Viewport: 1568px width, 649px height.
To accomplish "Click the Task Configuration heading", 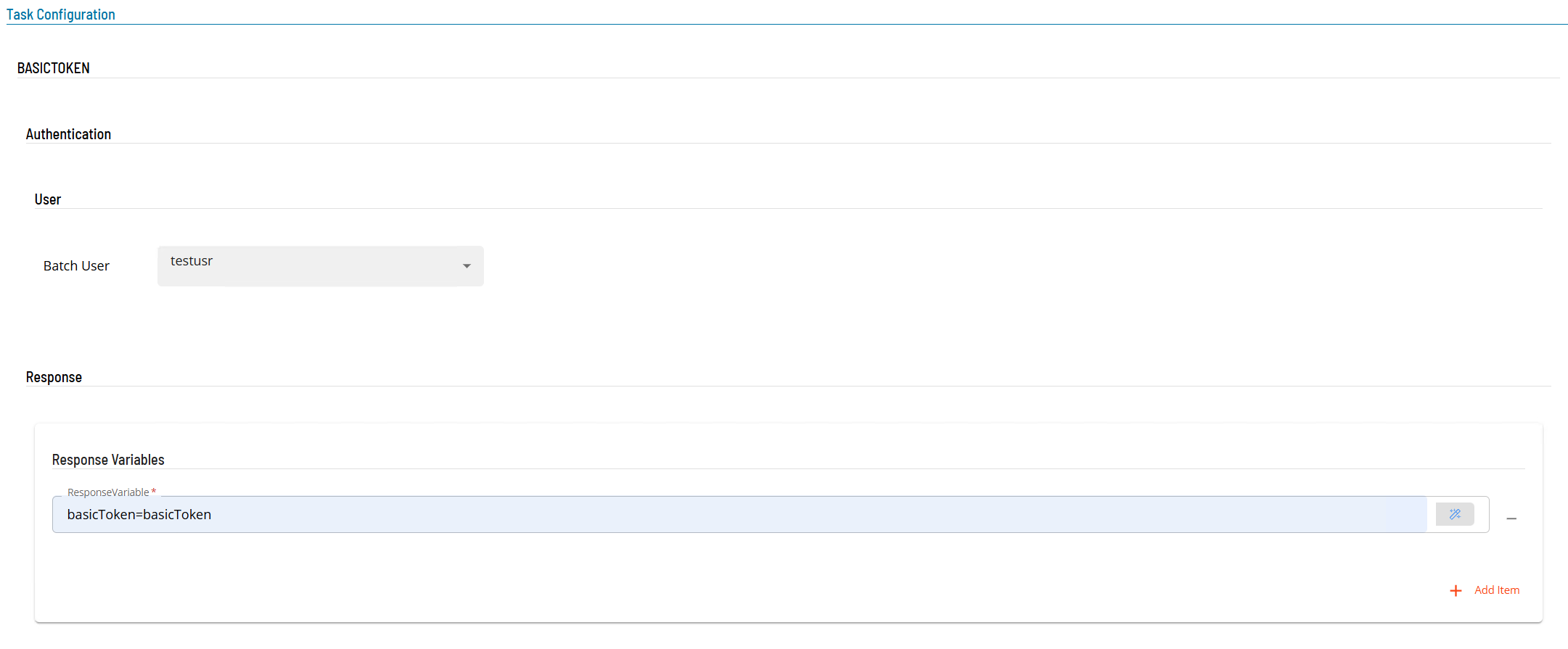I will click(x=61, y=15).
